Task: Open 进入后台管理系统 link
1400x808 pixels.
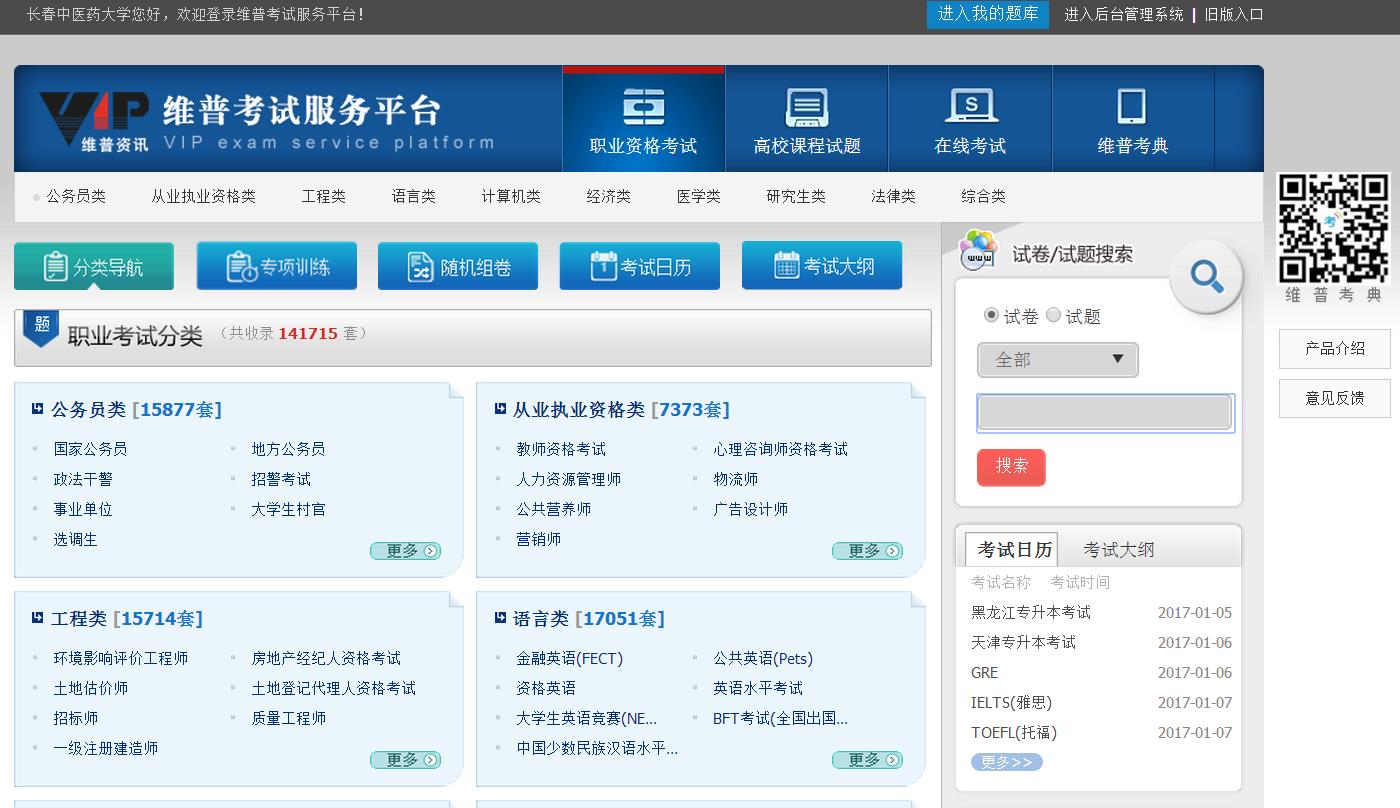Action: 1124,14
